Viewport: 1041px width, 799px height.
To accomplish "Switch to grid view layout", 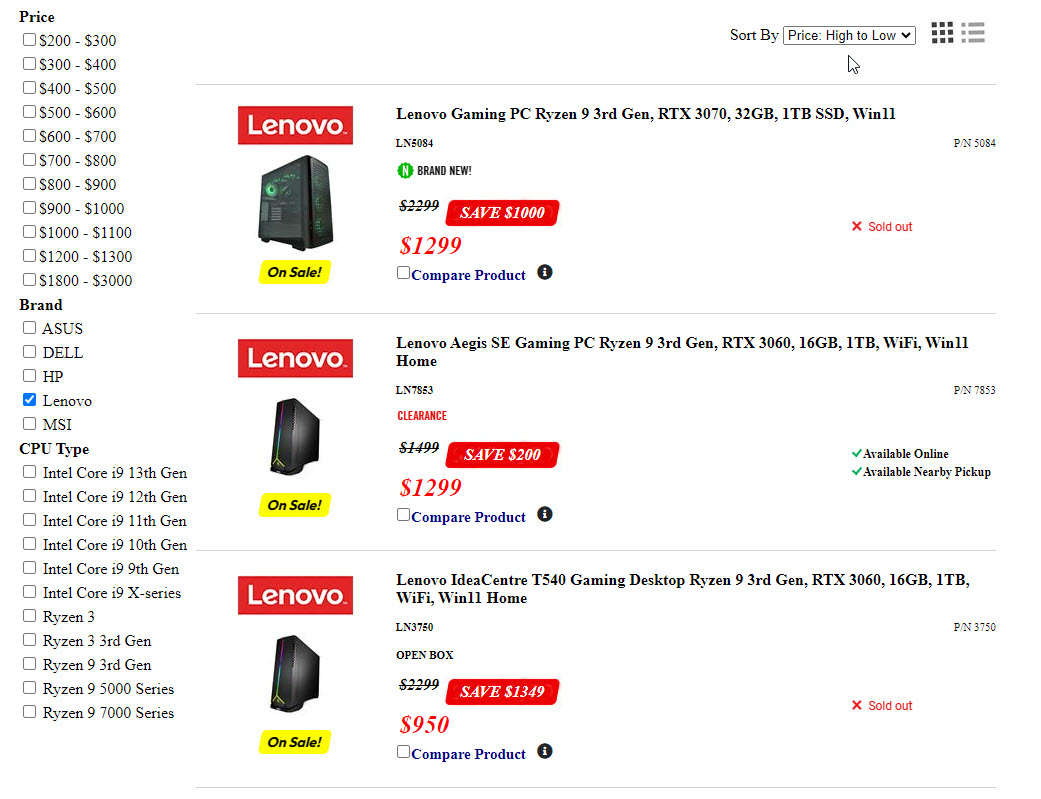I will click(942, 33).
